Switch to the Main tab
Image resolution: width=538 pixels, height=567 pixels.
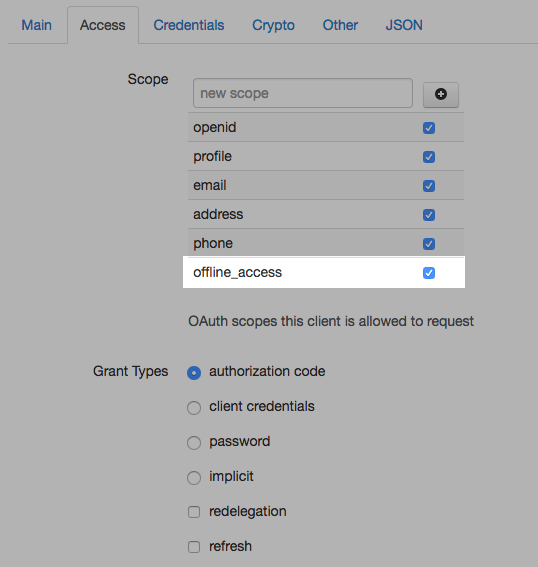37,25
